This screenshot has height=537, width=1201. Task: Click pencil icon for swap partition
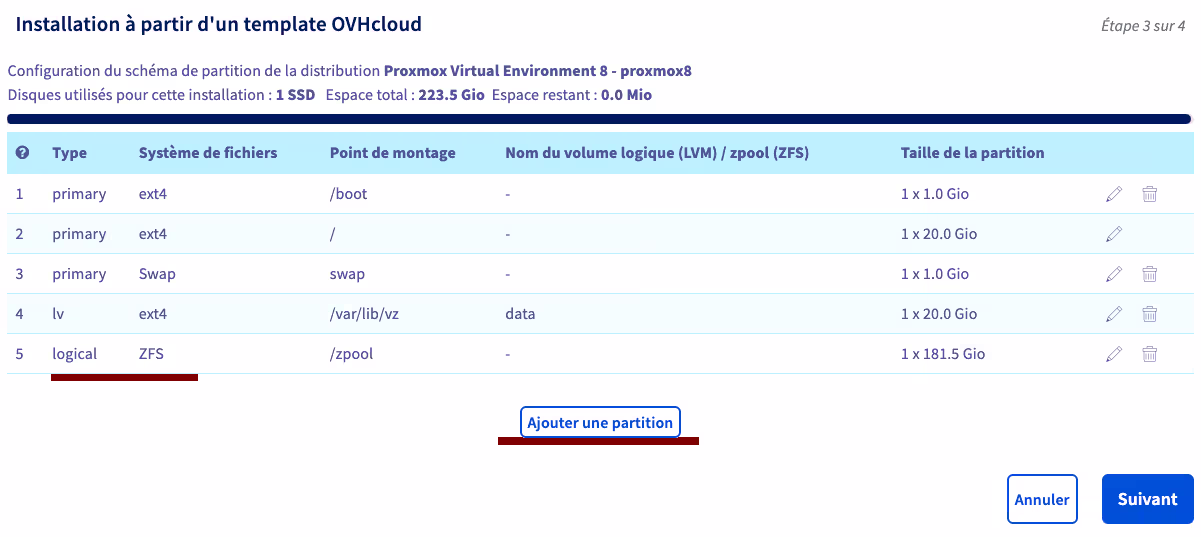pos(1114,274)
